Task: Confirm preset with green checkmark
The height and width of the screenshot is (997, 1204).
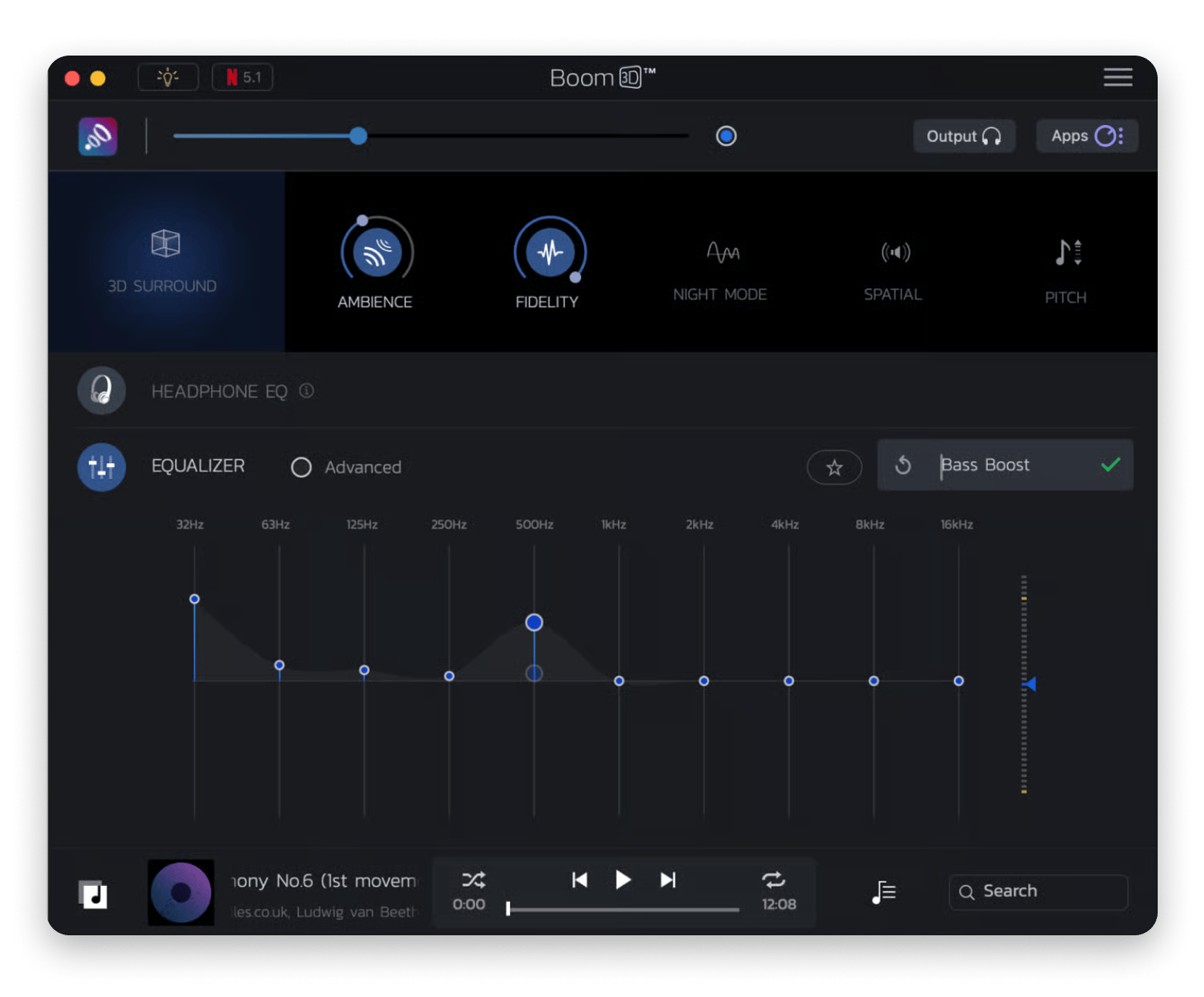Action: [x=1111, y=465]
